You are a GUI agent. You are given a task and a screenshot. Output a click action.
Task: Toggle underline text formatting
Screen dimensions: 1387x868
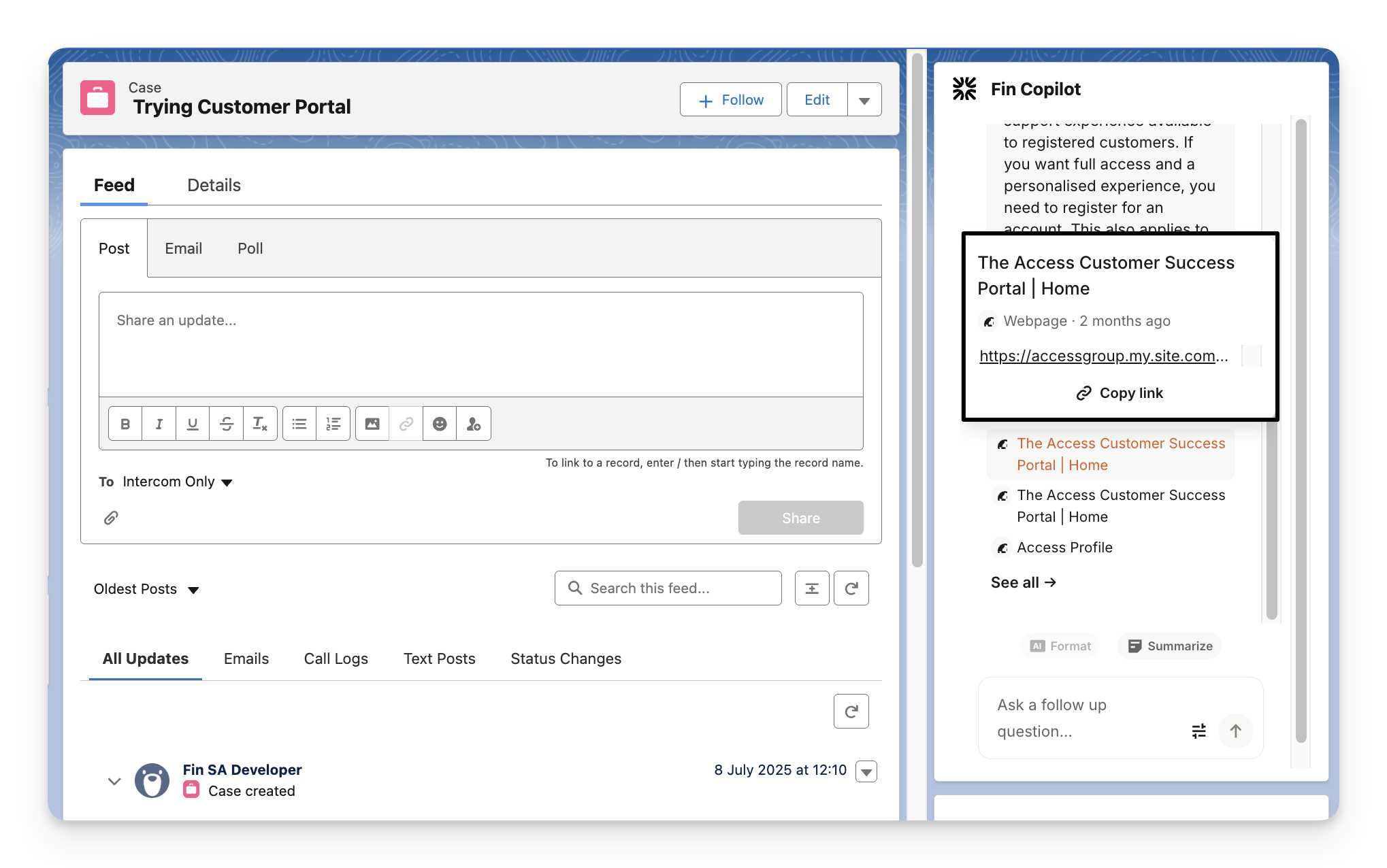click(193, 424)
